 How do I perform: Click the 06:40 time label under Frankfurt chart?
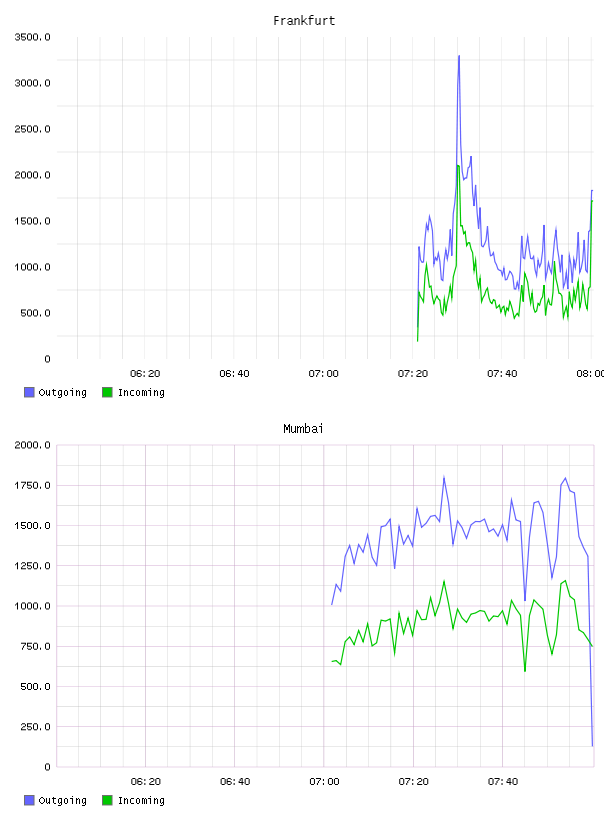(234, 374)
